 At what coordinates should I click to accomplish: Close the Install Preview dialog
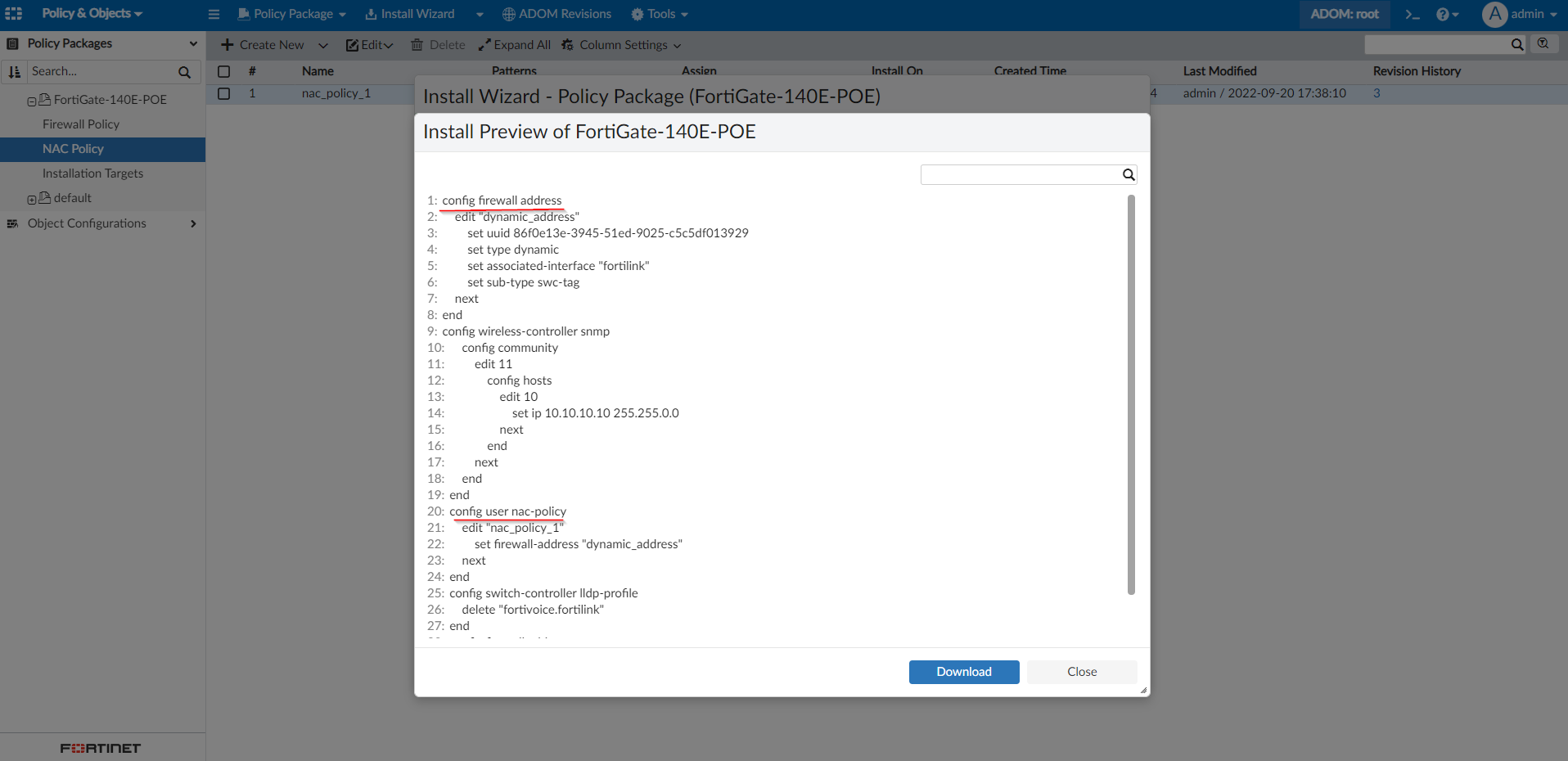pos(1082,672)
